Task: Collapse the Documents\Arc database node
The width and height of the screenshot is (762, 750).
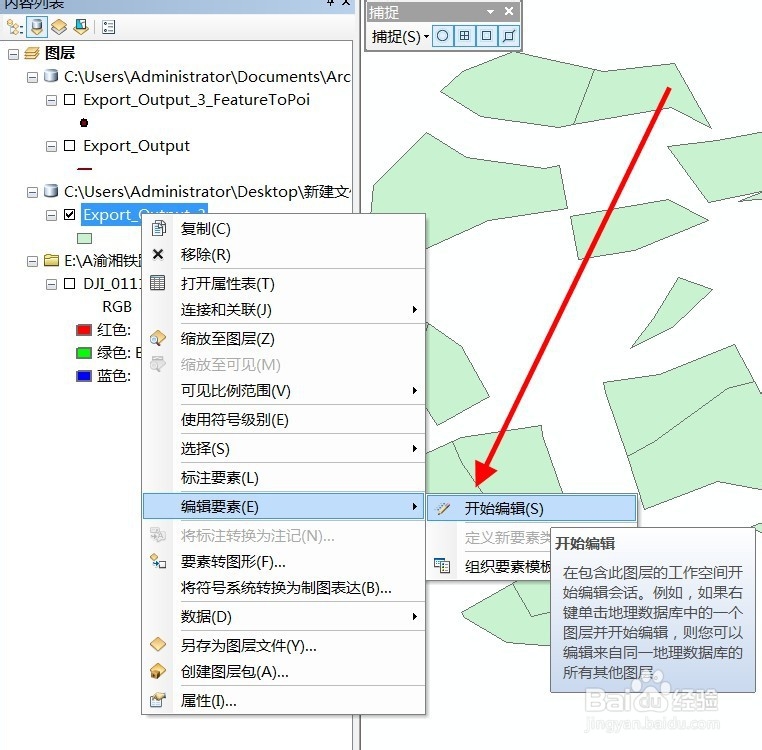Action: (x=32, y=77)
